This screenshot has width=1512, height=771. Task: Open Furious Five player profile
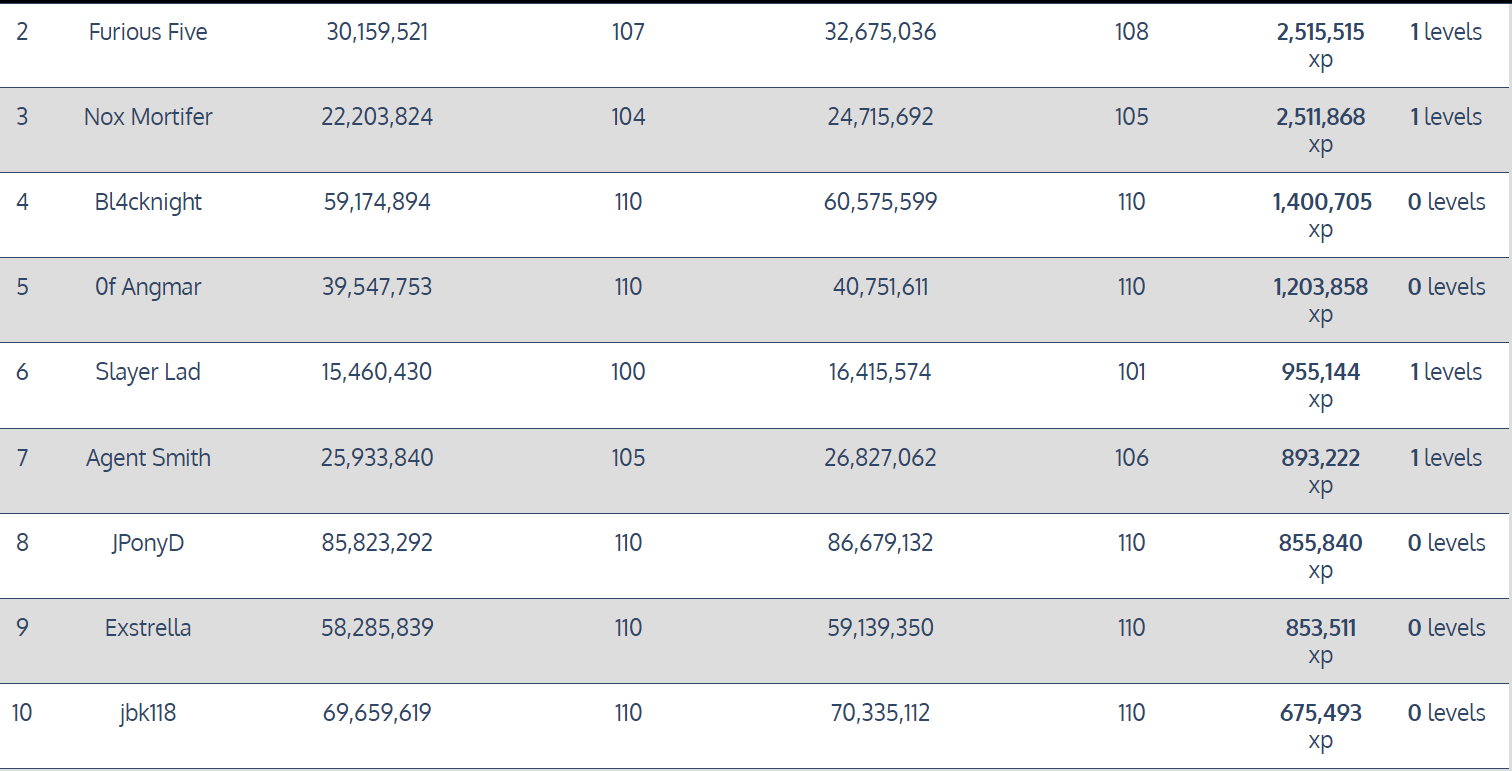pos(148,32)
